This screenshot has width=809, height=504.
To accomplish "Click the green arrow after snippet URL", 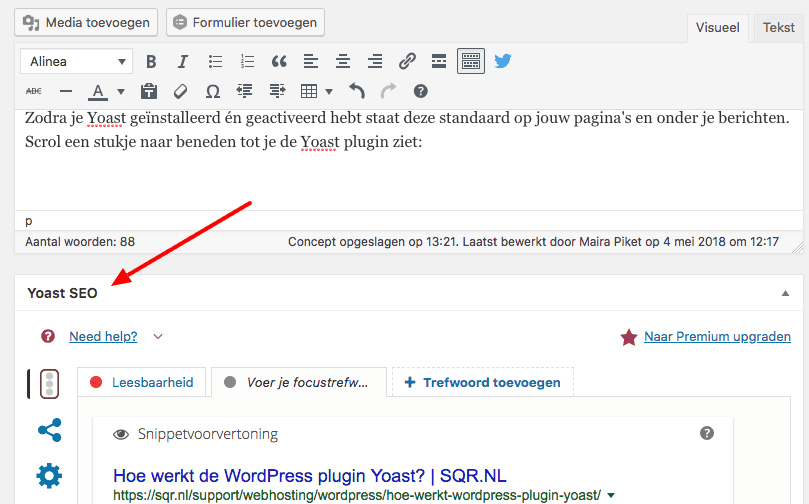I will point(611,496).
